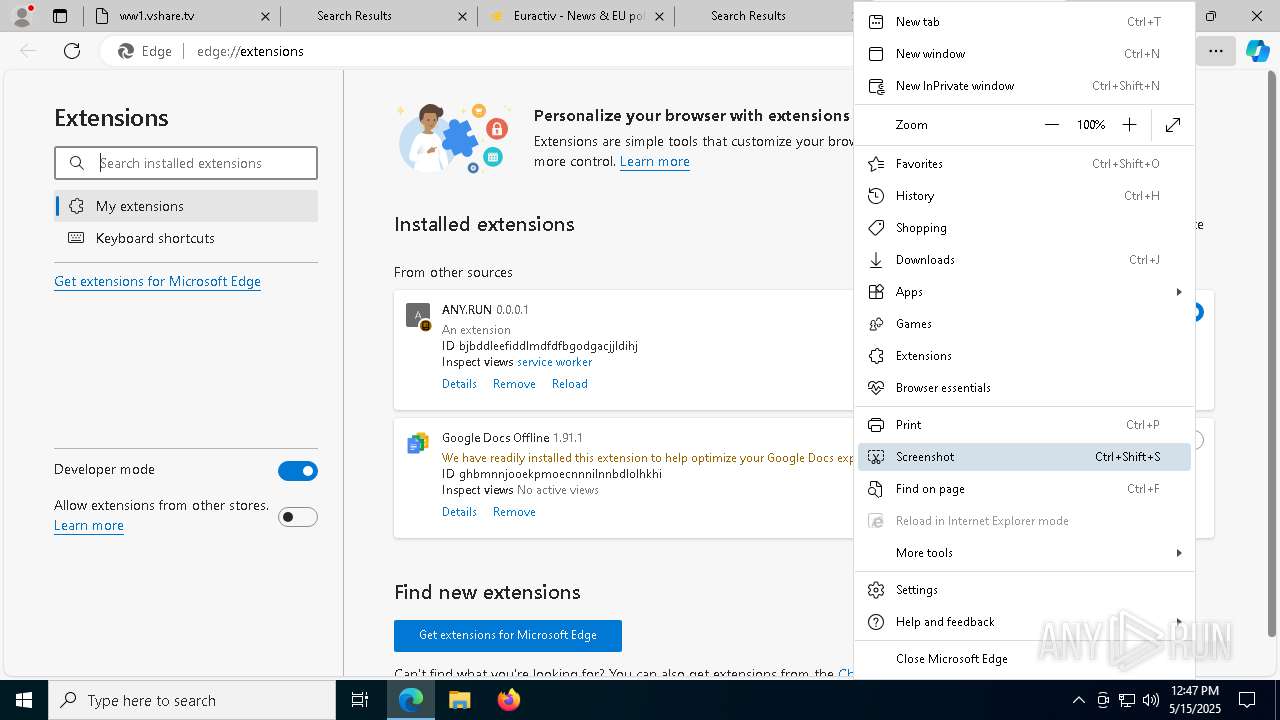Click the New window icon in menu
Screen dimensions: 1280x720
pos(876,54)
